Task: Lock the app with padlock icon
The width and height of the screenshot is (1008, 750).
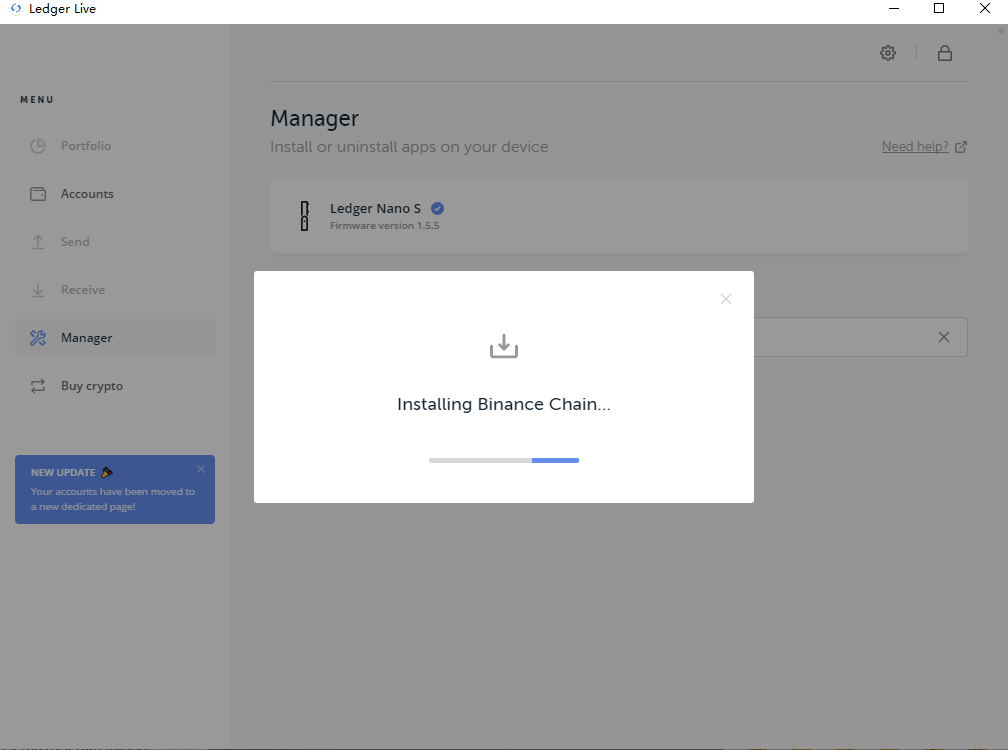Action: pos(944,53)
